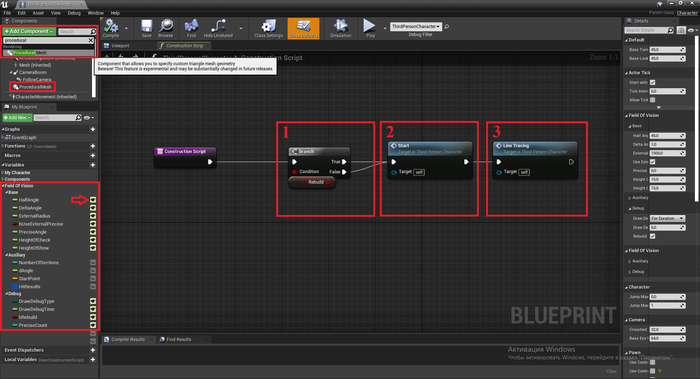Click the Add Graph plus icon
The height and width of the screenshot is (379, 700).
pyautogui.click(x=93, y=129)
